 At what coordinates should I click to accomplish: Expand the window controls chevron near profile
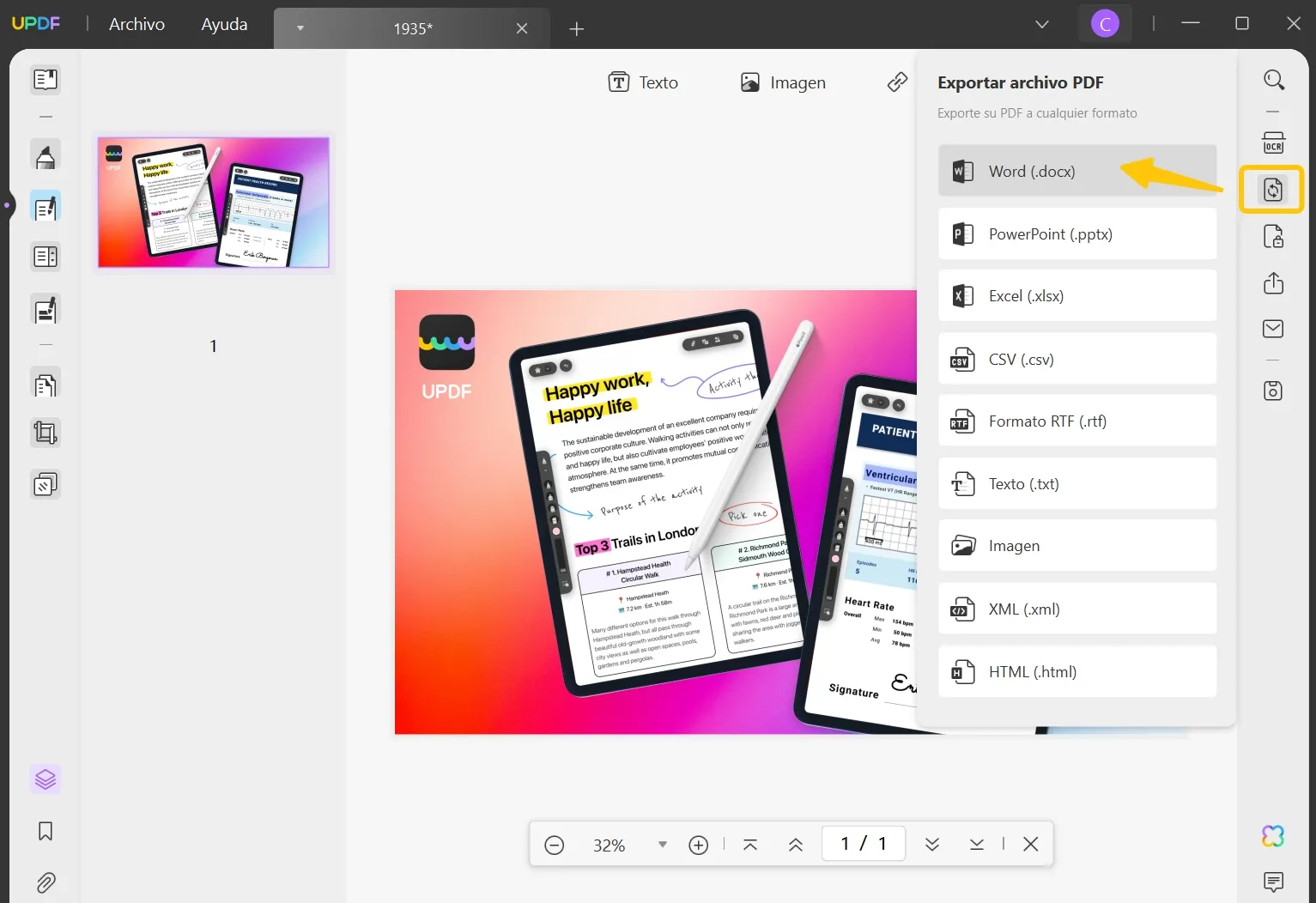1040,24
